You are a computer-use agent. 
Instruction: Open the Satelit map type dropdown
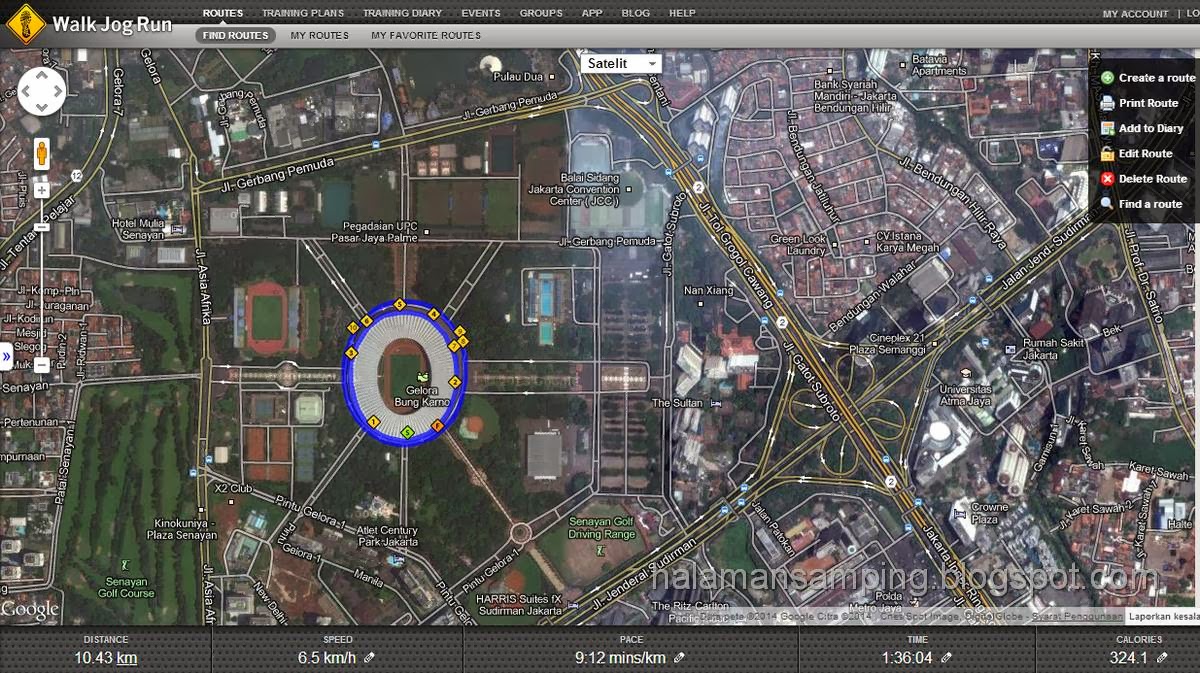click(621, 63)
